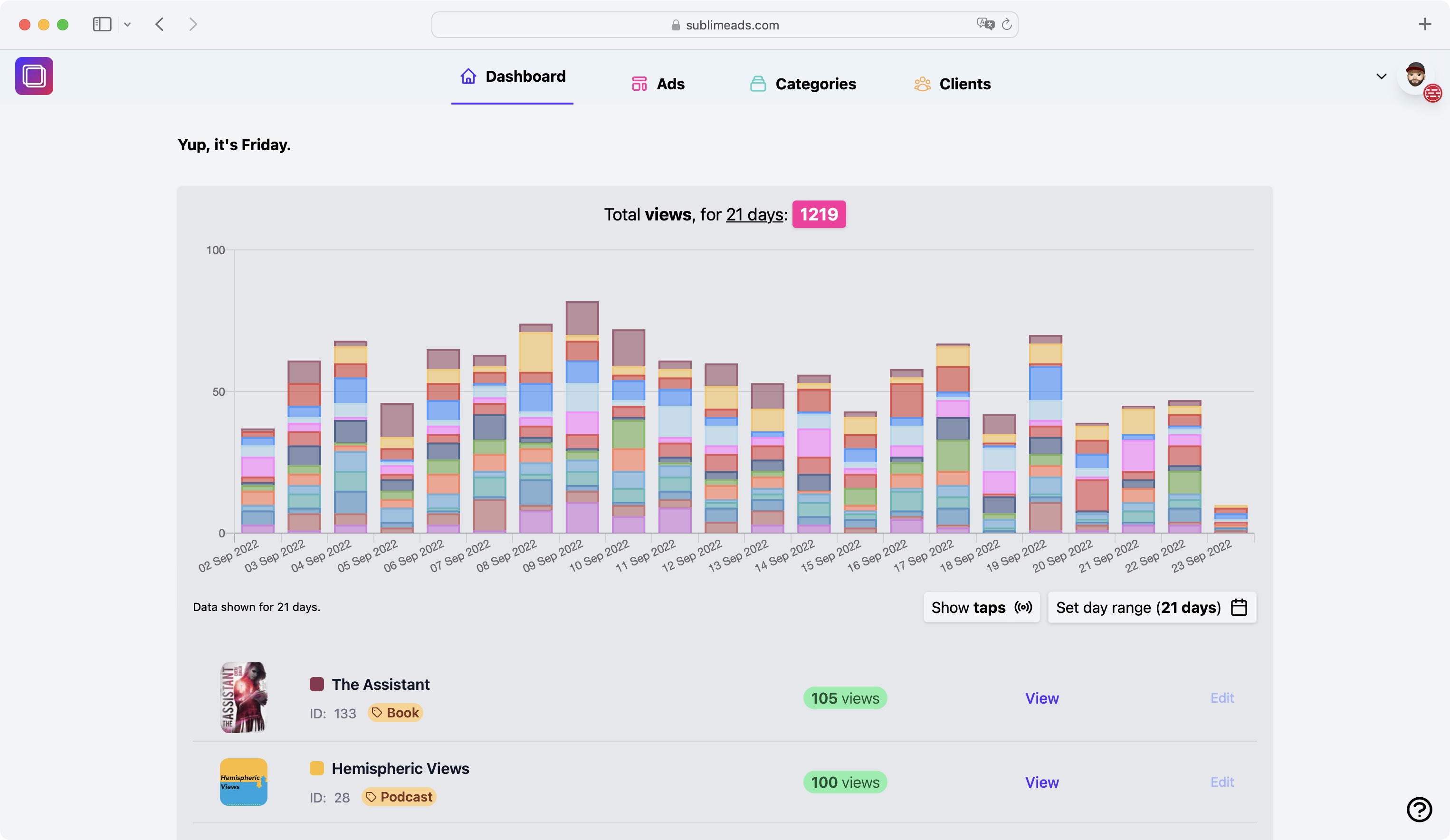Image resolution: width=1450 pixels, height=840 pixels.
Task: Open the help question mark icon
Action: point(1419,810)
